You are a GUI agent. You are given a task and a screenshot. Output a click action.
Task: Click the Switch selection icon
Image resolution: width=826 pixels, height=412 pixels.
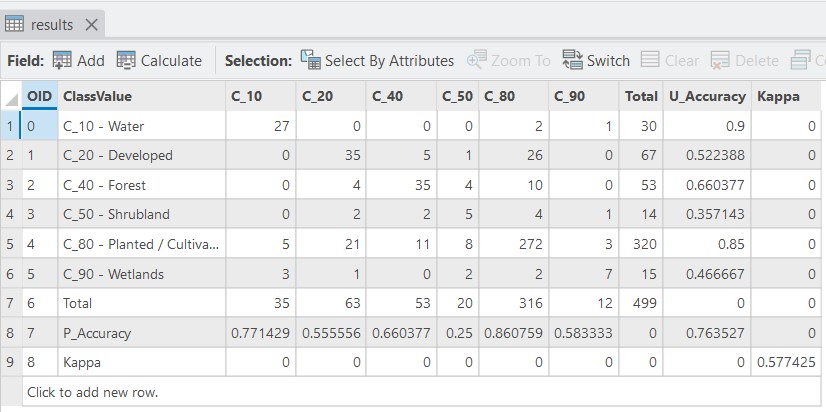pyautogui.click(x=572, y=61)
